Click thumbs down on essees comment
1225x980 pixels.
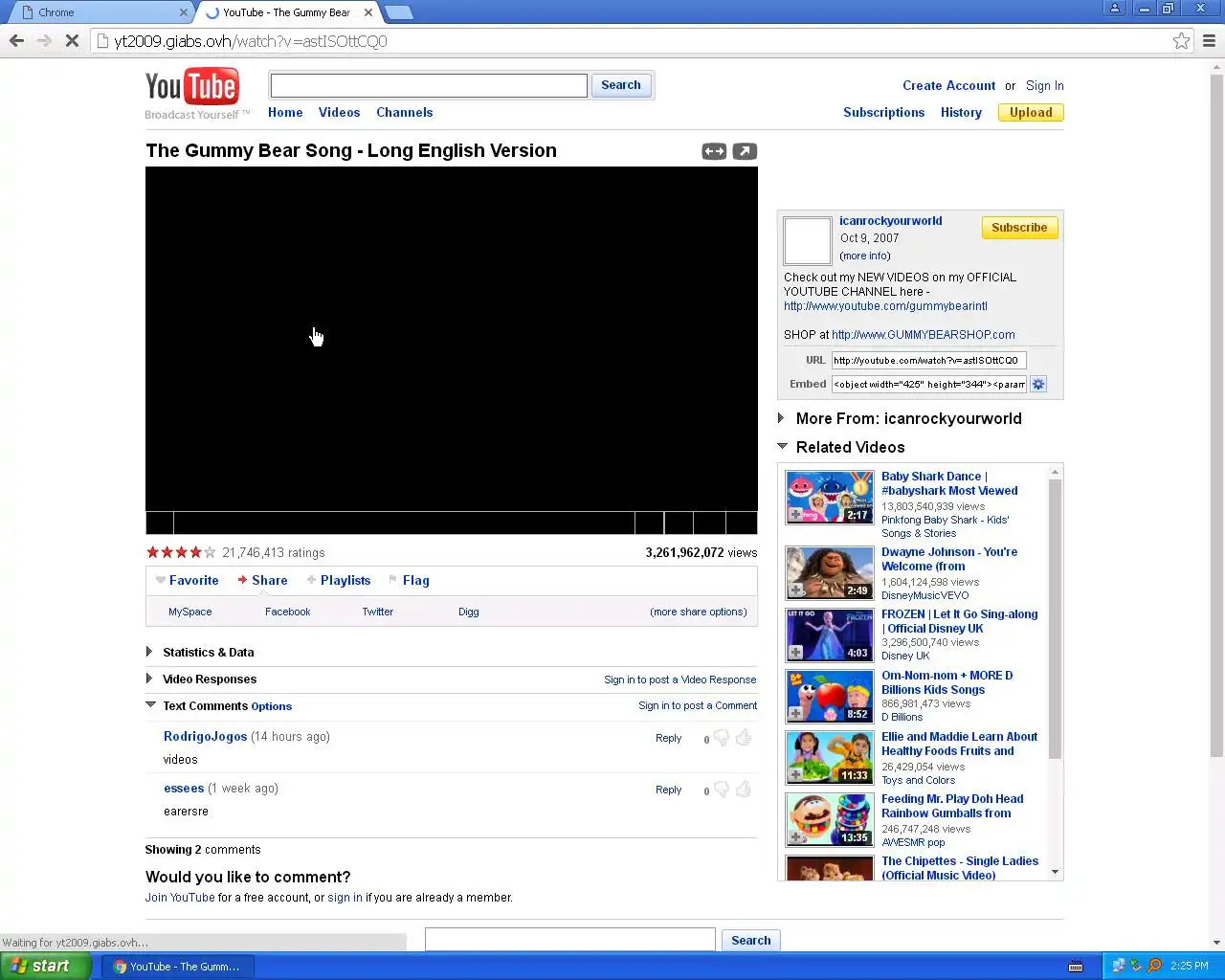click(722, 790)
